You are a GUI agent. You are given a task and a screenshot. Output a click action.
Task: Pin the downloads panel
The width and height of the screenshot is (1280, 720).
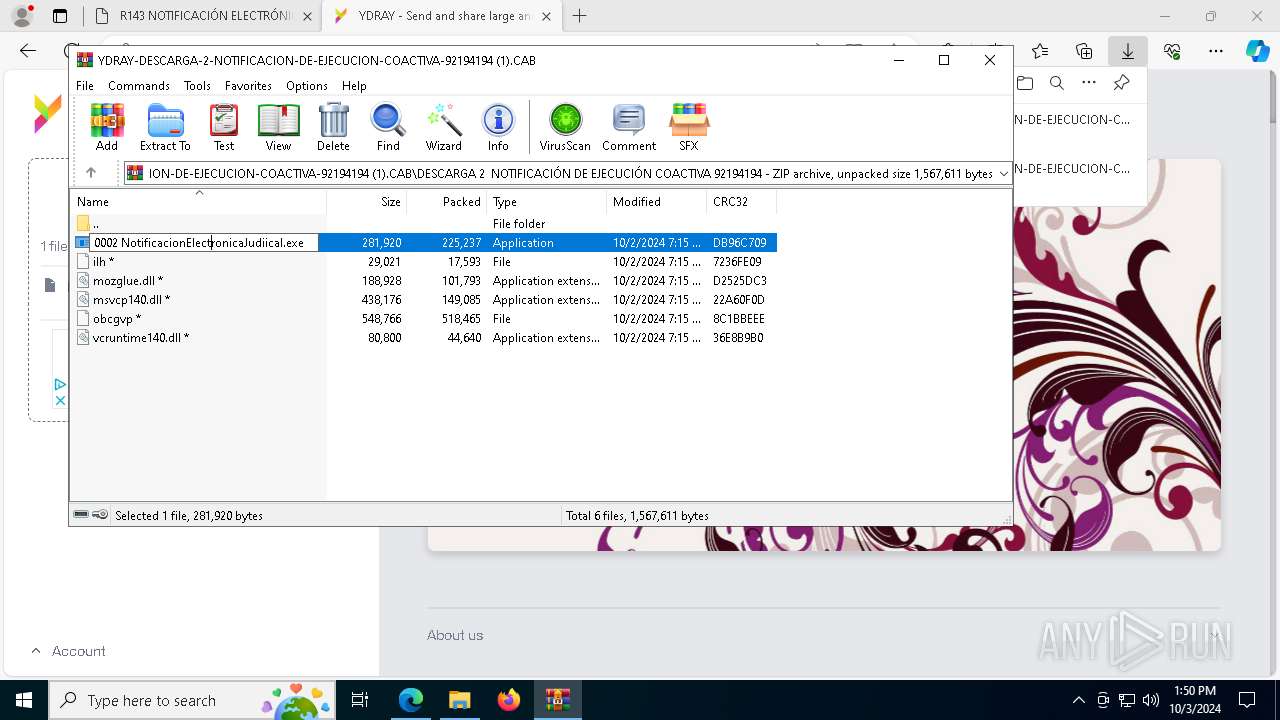click(x=1121, y=83)
